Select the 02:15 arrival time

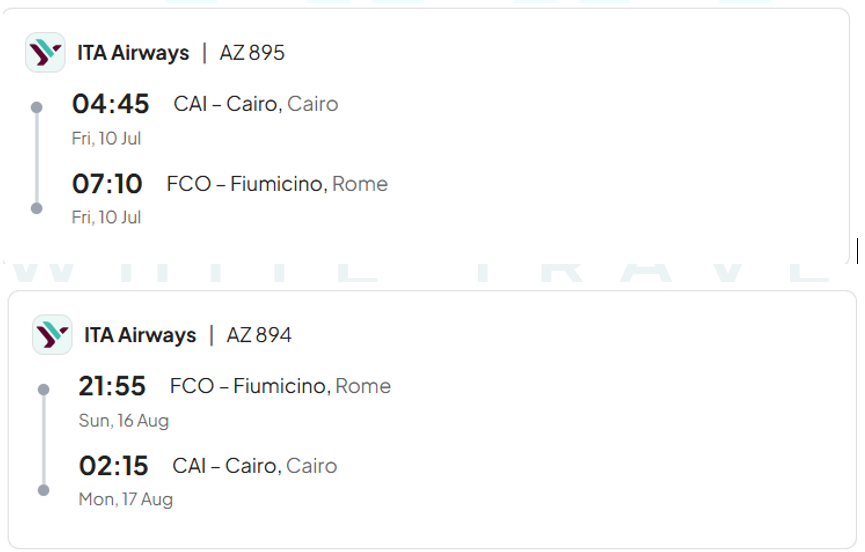pyautogui.click(x=113, y=466)
